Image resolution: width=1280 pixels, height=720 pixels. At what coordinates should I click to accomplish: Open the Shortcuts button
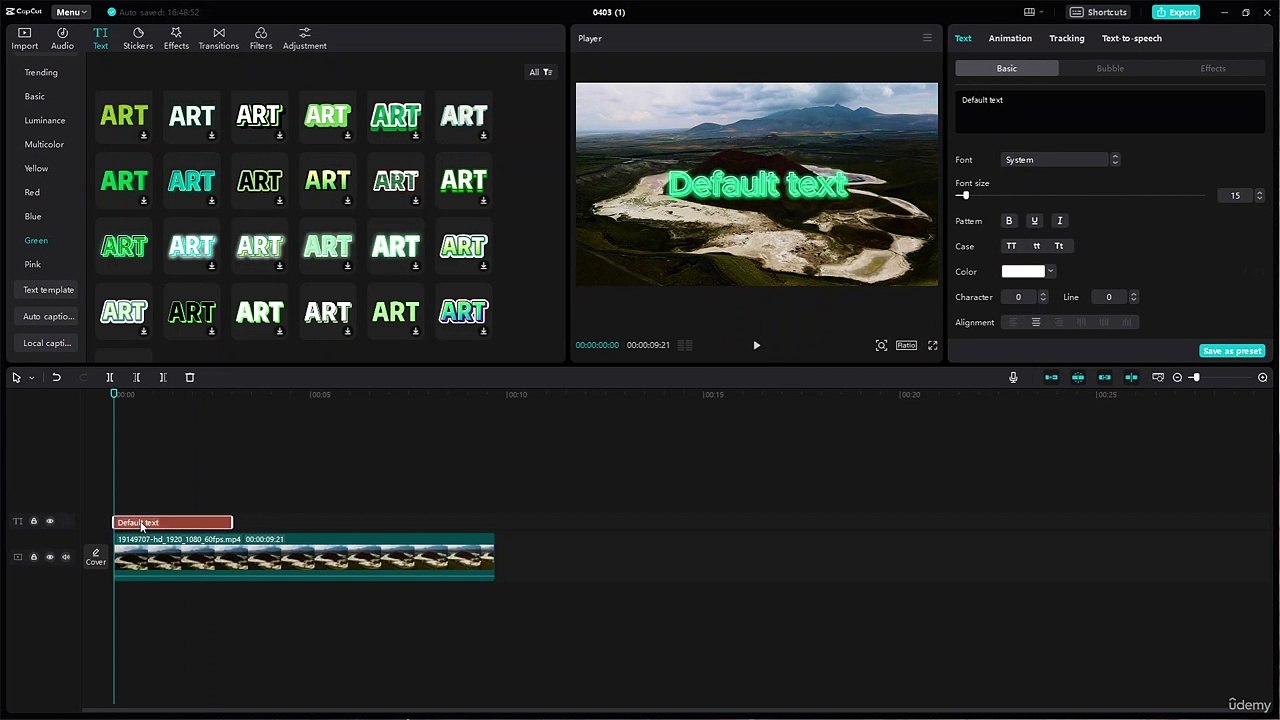[1100, 12]
